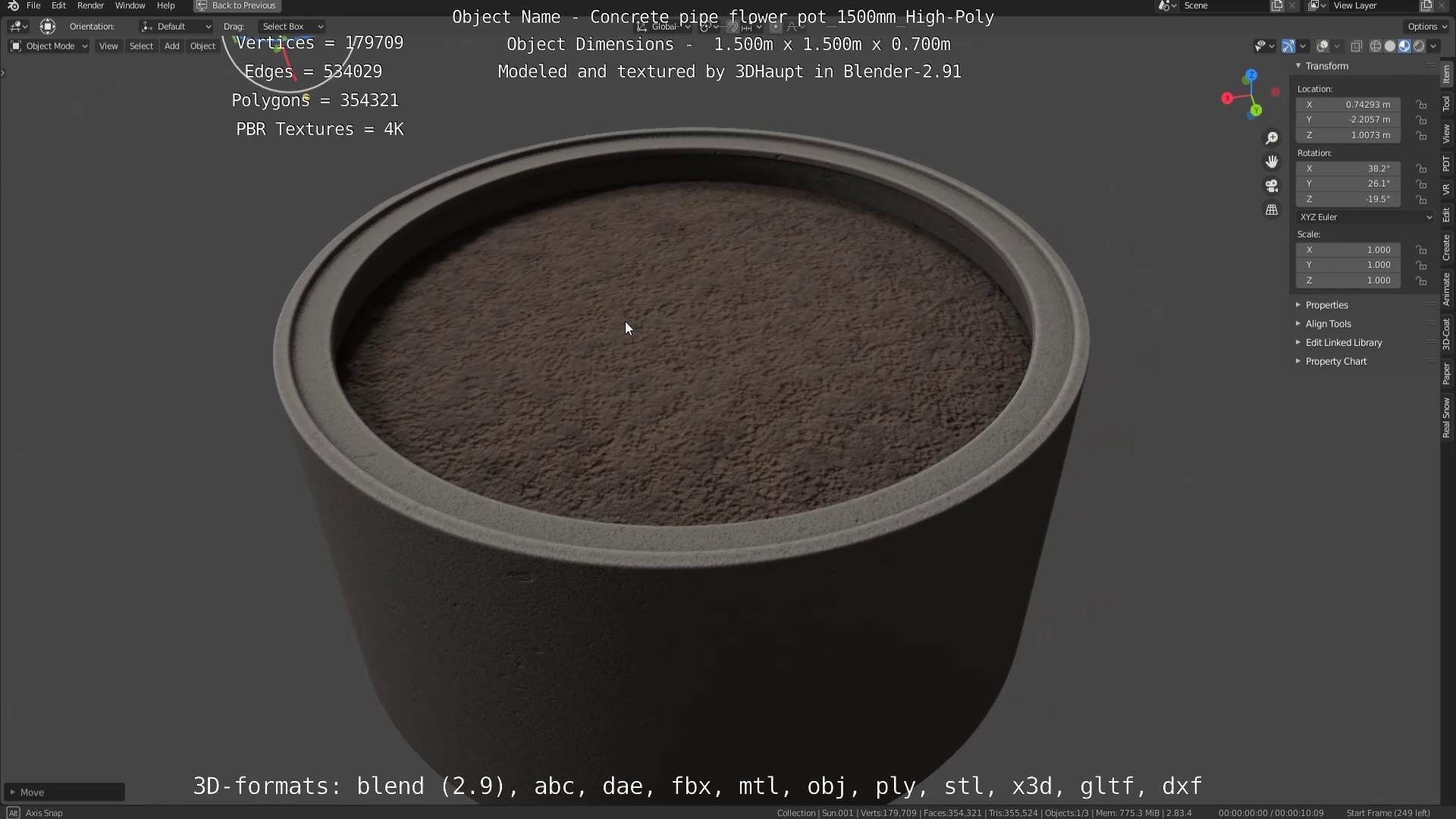Switch to the View sidebar tab

click(1447, 134)
